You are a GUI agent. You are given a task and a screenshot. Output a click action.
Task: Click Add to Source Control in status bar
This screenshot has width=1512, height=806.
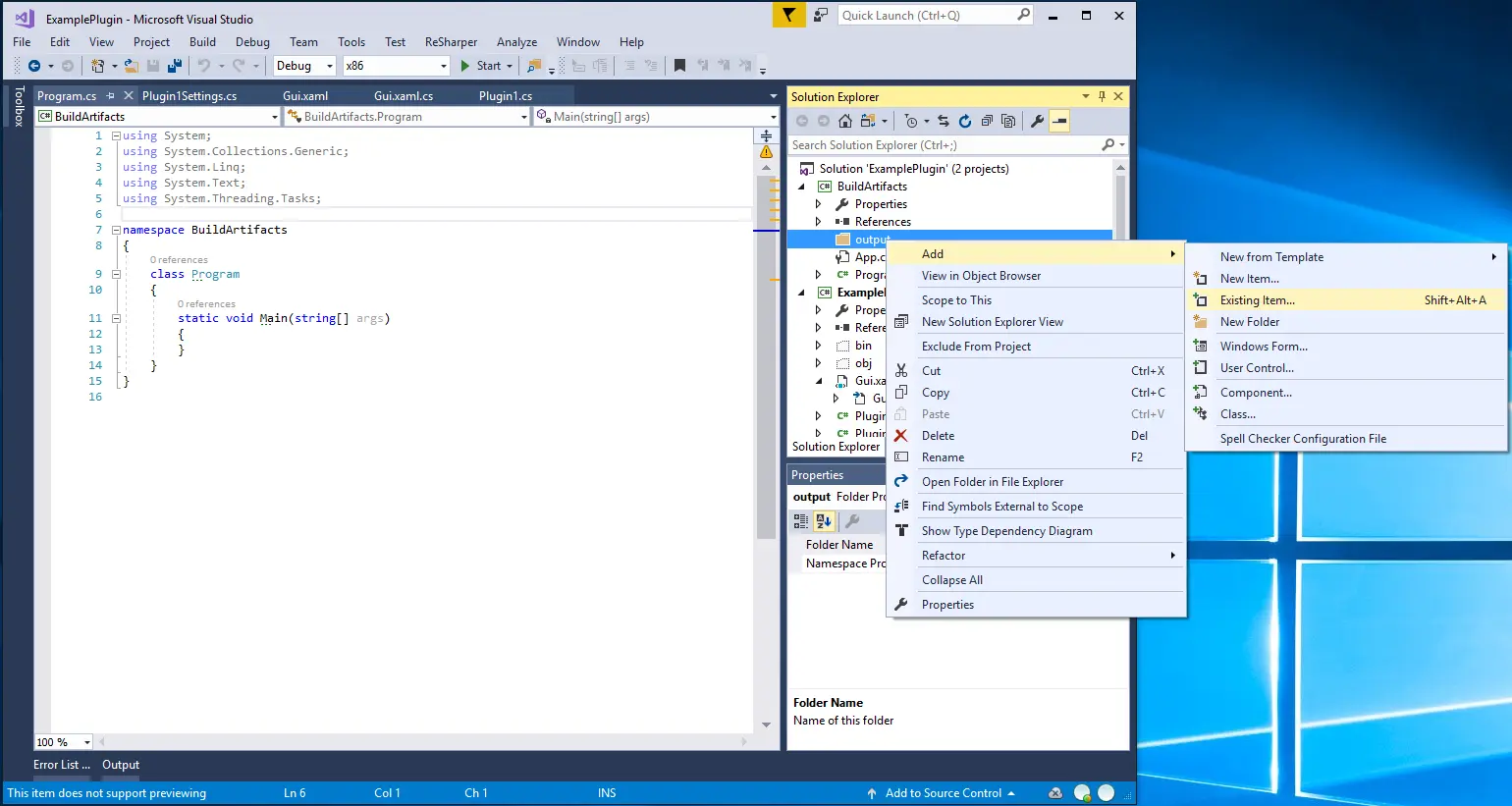(x=942, y=793)
